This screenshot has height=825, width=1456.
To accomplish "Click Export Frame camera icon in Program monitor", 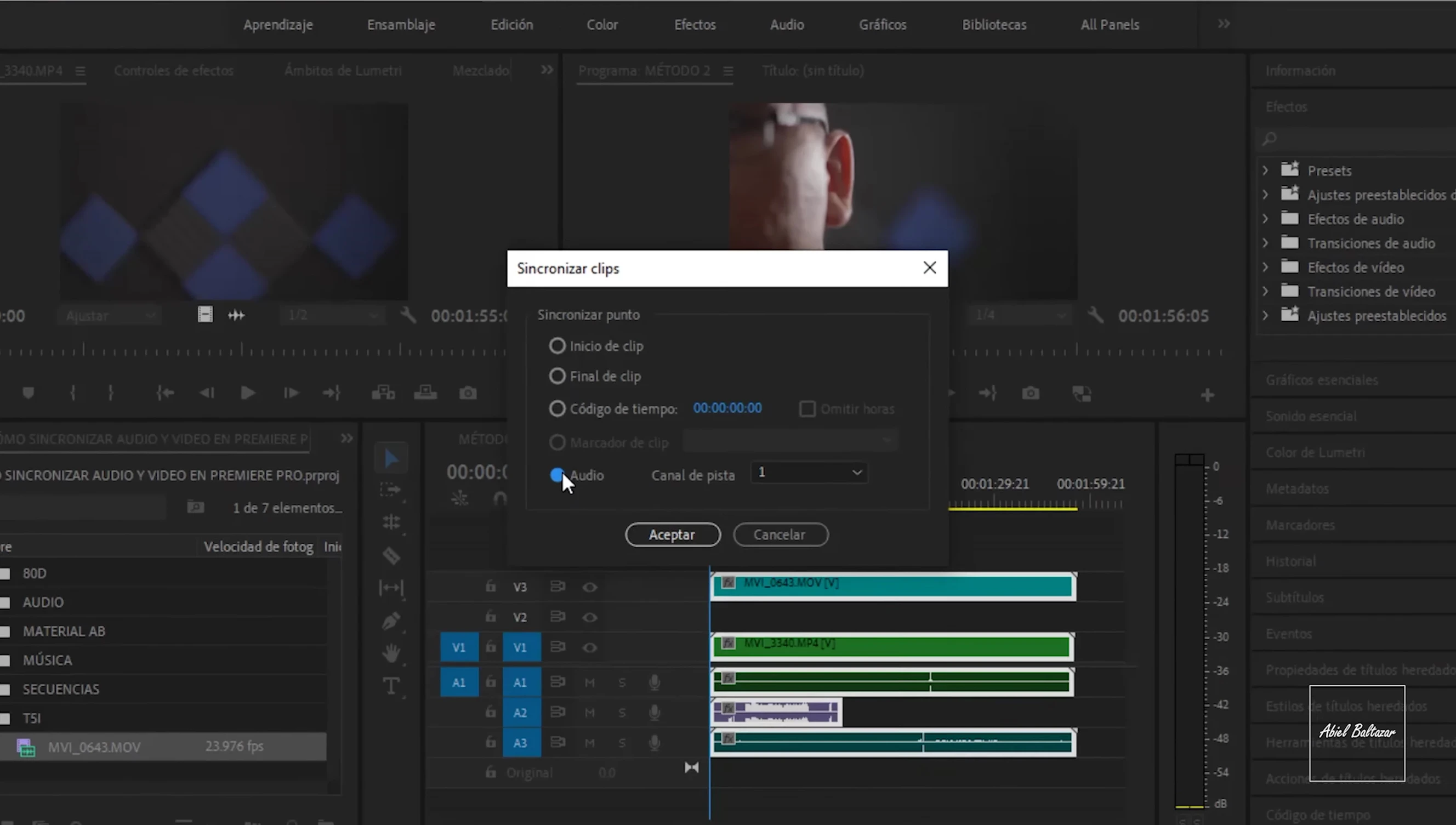I will (x=1030, y=393).
